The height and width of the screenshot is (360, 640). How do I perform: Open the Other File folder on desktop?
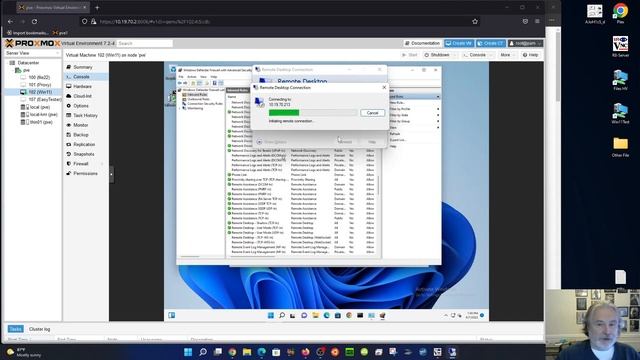coord(620,147)
